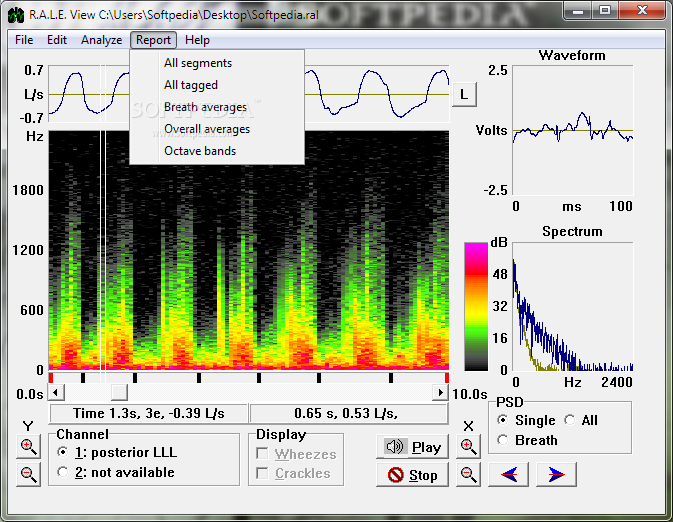This screenshot has height=522, width=673.
Task: Click the X-axis zoom out magnifier
Action: pyautogui.click(x=468, y=474)
